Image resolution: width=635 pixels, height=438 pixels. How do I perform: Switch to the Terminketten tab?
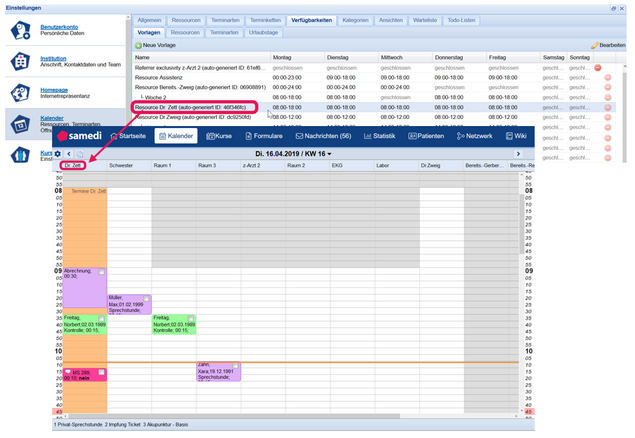(x=265, y=20)
